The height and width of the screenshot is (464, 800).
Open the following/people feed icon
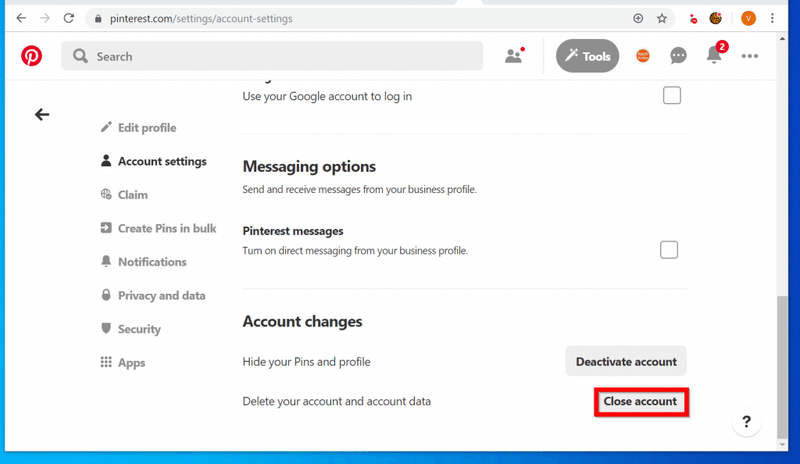[x=514, y=55]
